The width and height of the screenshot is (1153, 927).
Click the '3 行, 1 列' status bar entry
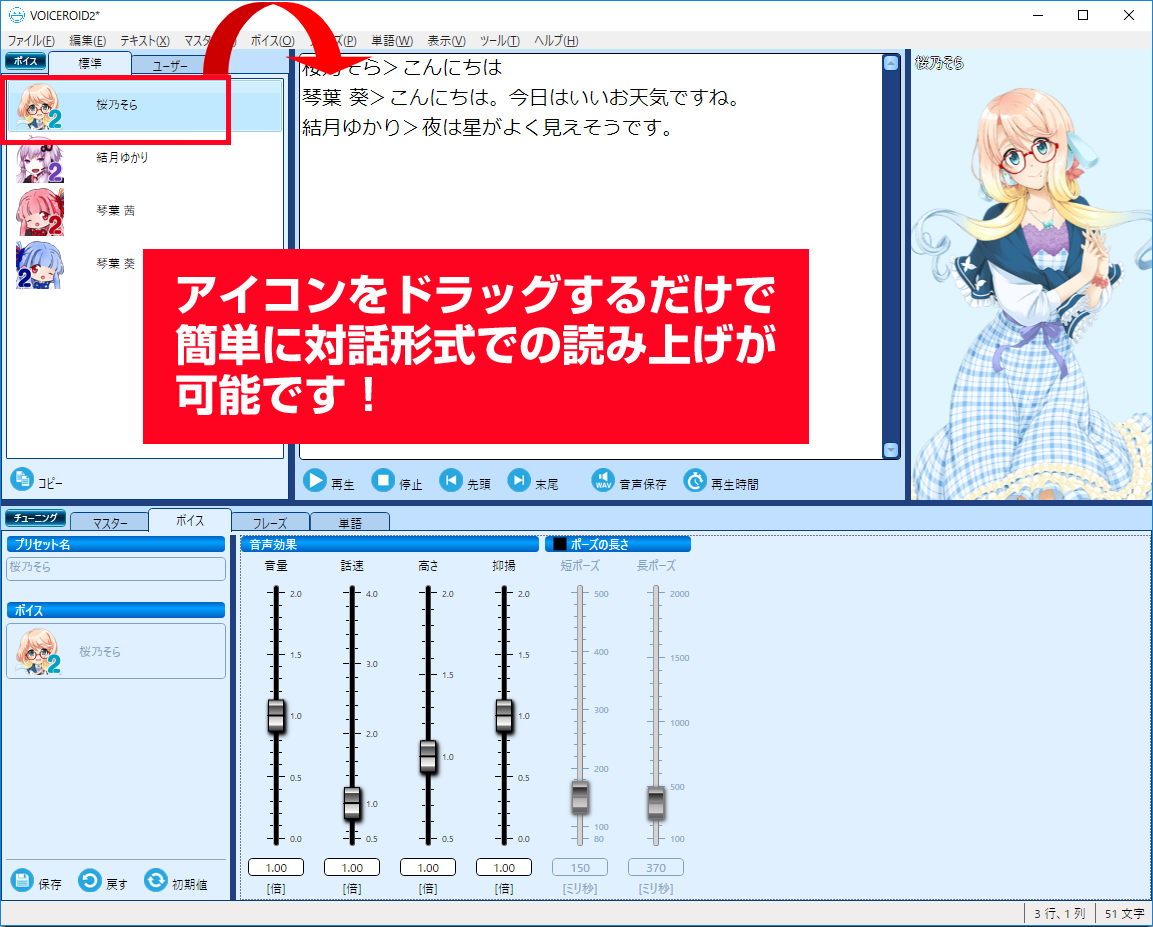point(1060,913)
